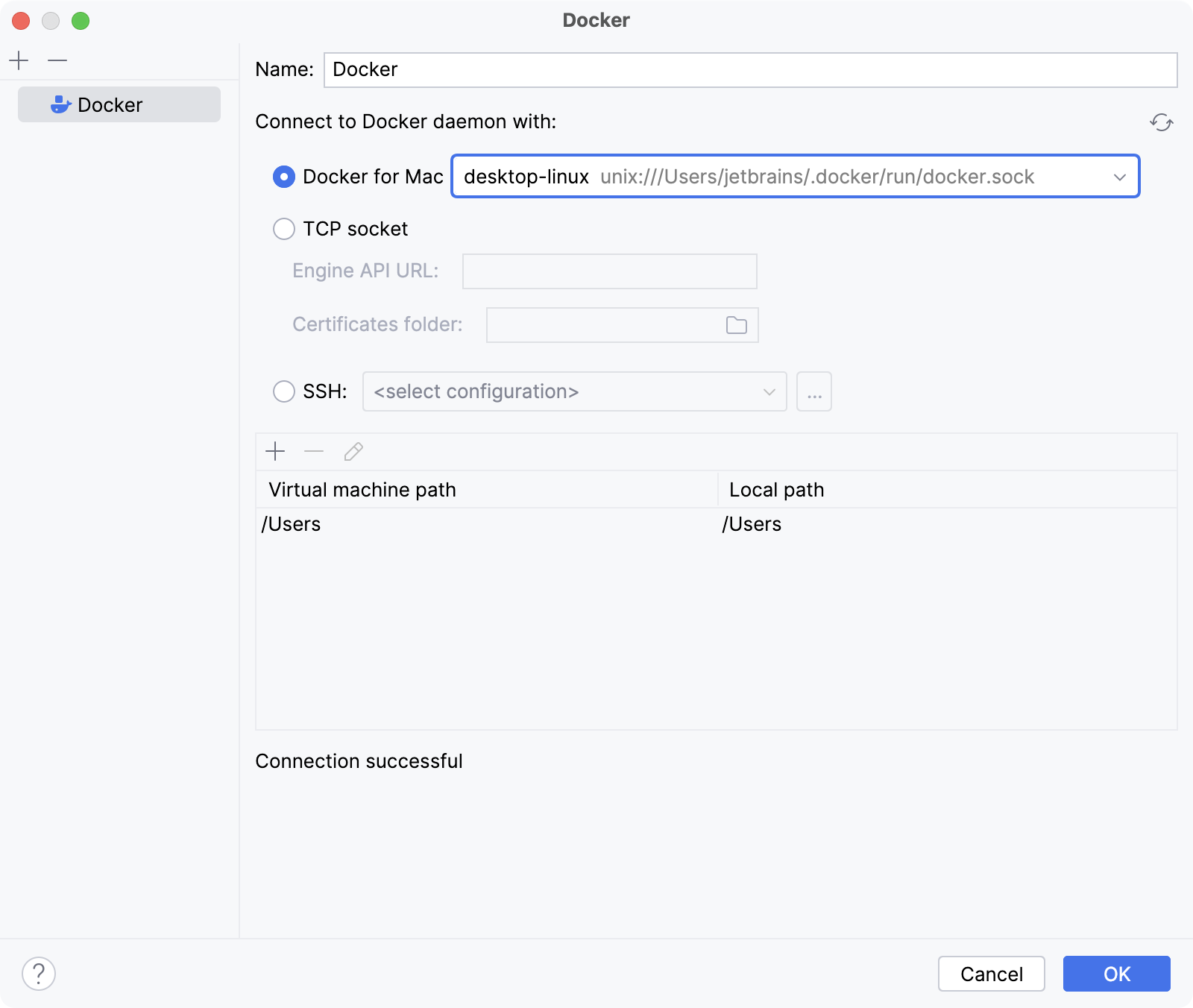The width and height of the screenshot is (1193, 1008).
Task: Choose the TCP socket radio option
Action: [x=284, y=229]
